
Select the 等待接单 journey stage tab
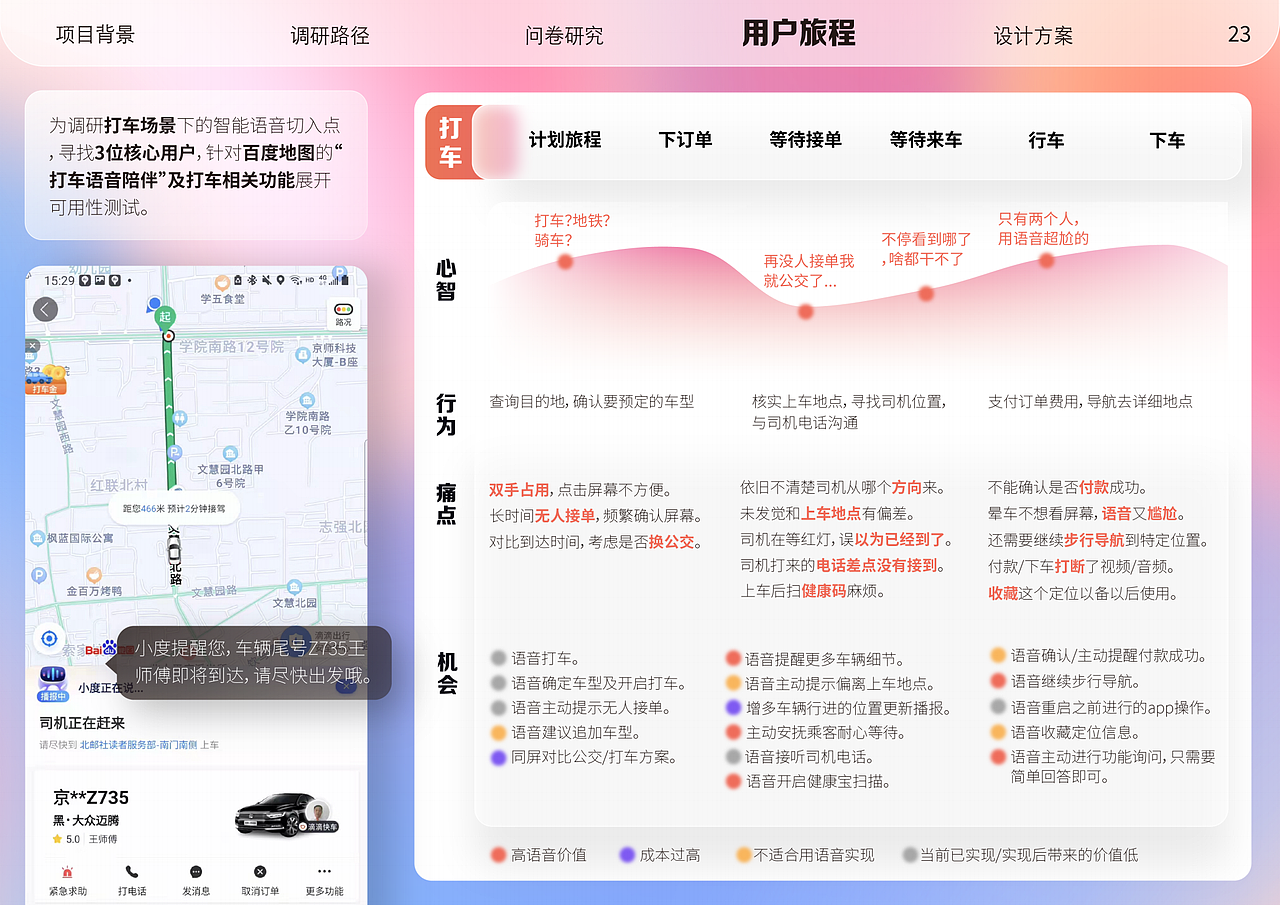tap(807, 141)
